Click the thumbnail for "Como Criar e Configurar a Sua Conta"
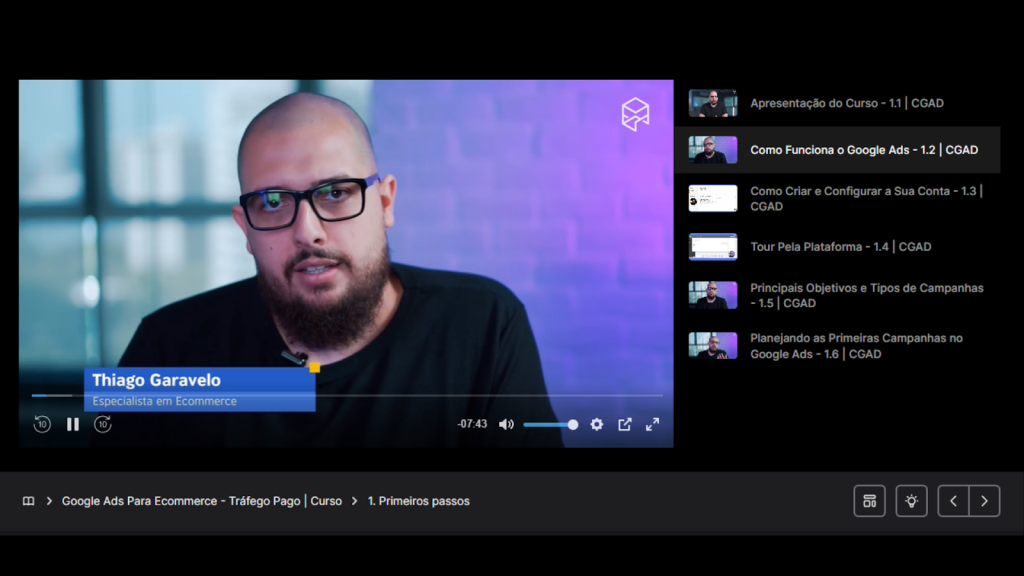The width and height of the screenshot is (1024, 576). click(x=712, y=198)
